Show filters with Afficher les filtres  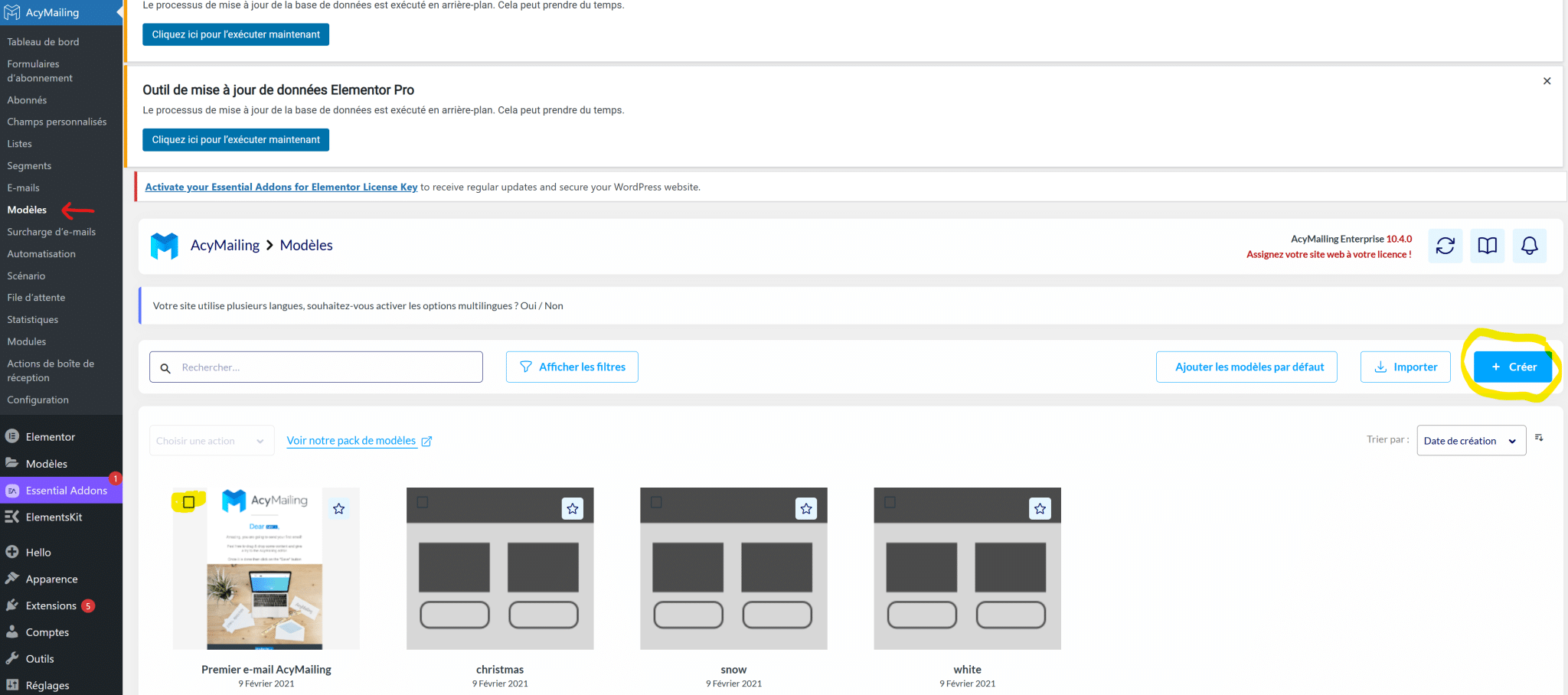pos(572,367)
